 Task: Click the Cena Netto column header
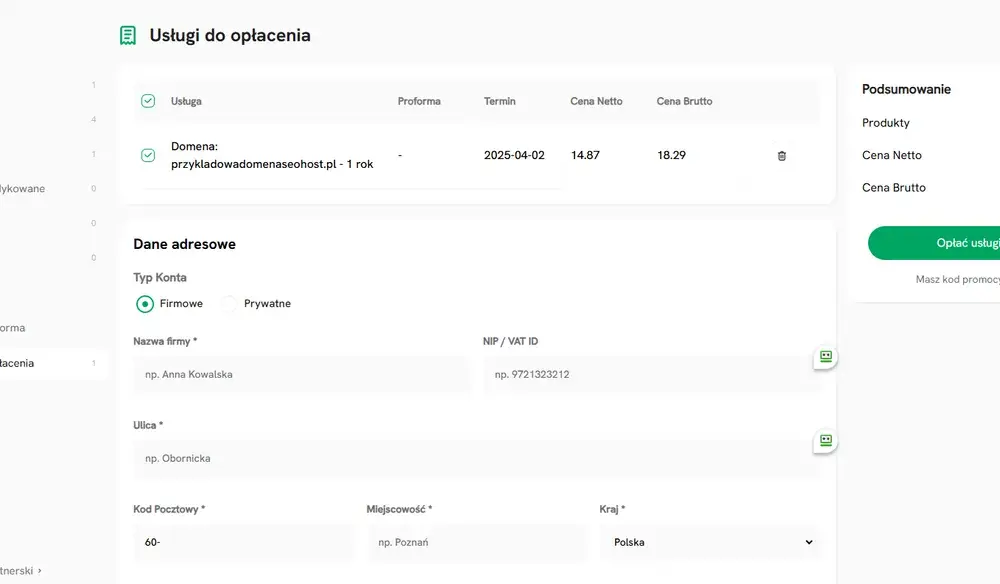point(596,101)
